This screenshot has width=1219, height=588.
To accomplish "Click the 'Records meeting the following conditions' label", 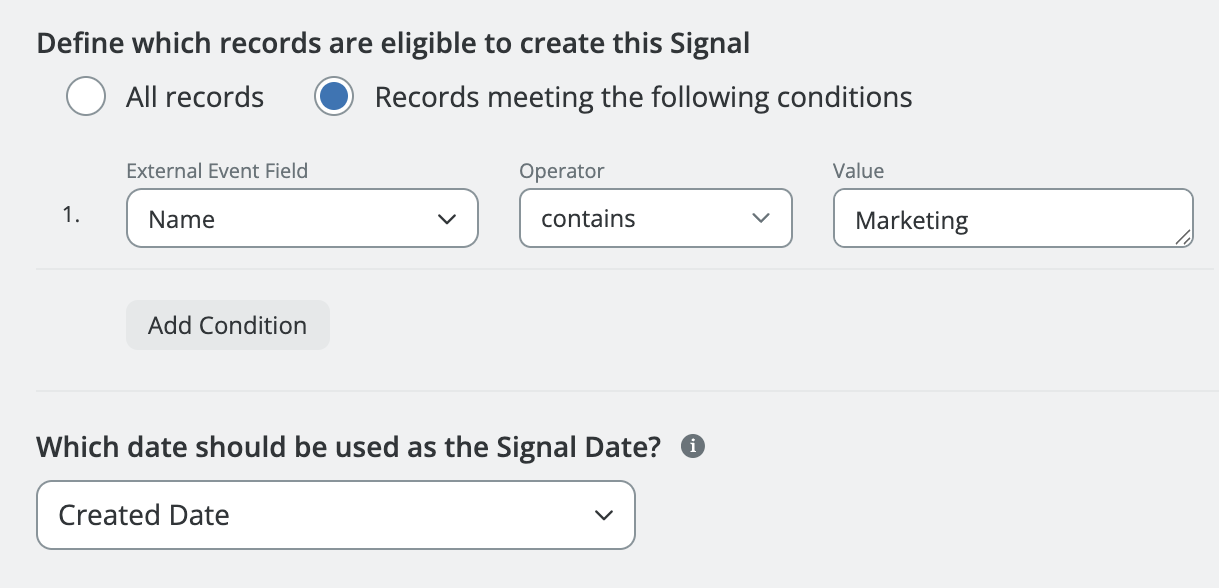I will pyautogui.click(x=643, y=97).
